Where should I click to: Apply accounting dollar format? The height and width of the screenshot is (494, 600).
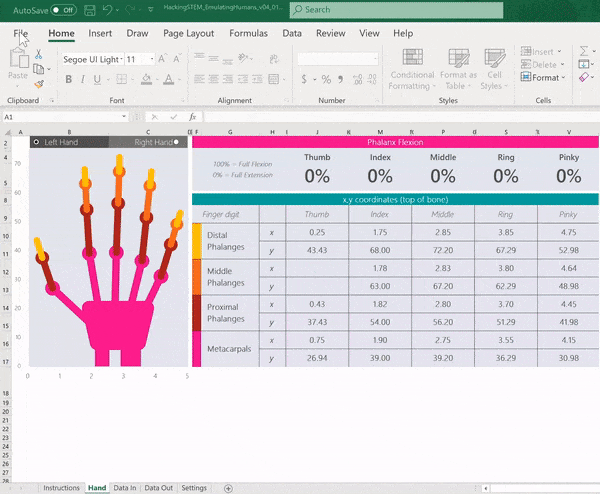tap(304, 79)
